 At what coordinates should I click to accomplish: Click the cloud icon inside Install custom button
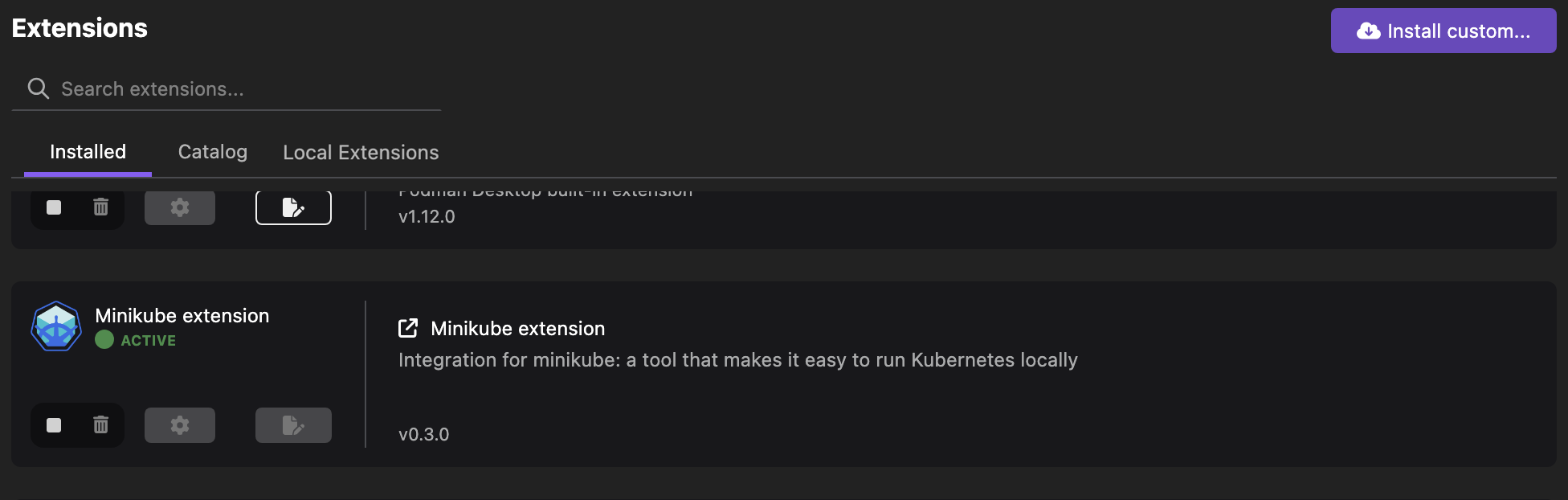(x=1368, y=31)
